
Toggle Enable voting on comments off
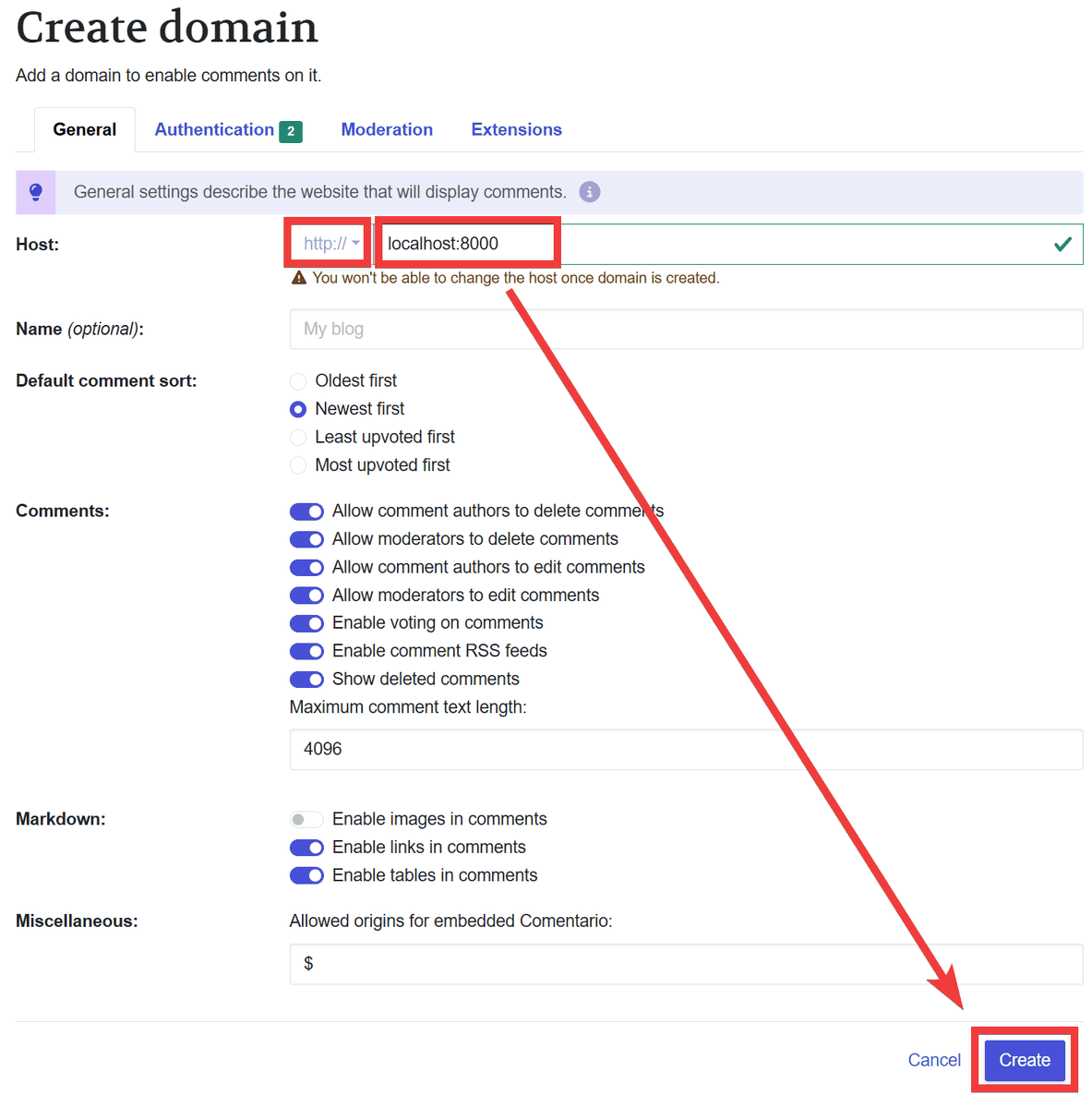tap(306, 623)
